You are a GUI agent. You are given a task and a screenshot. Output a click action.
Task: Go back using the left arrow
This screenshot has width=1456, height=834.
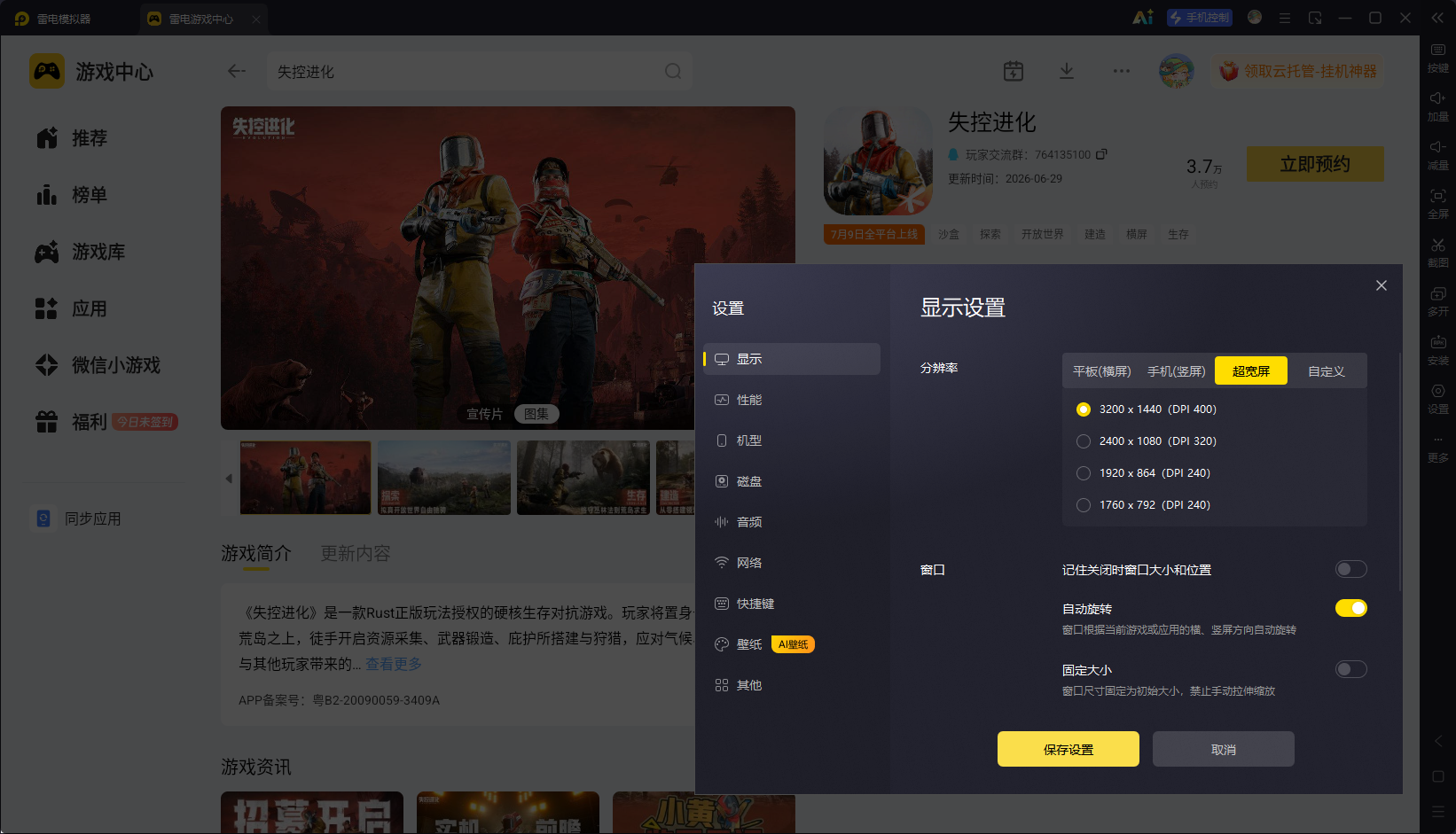[236, 71]
